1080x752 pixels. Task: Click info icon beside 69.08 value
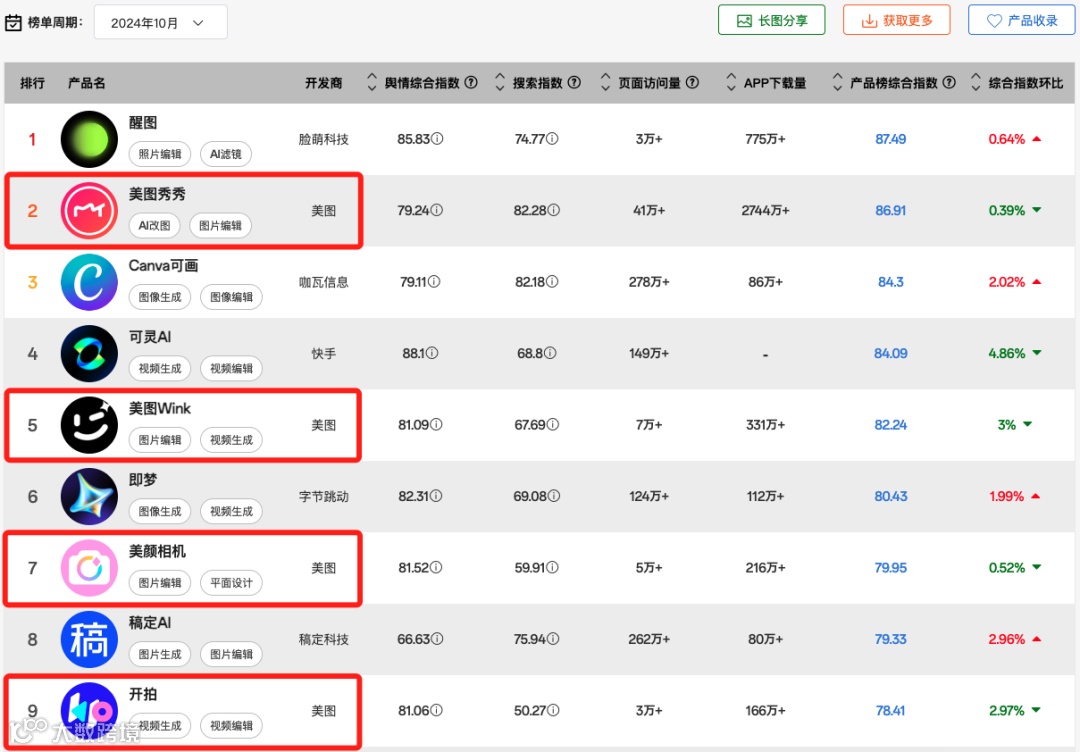(x=554, y=496)
